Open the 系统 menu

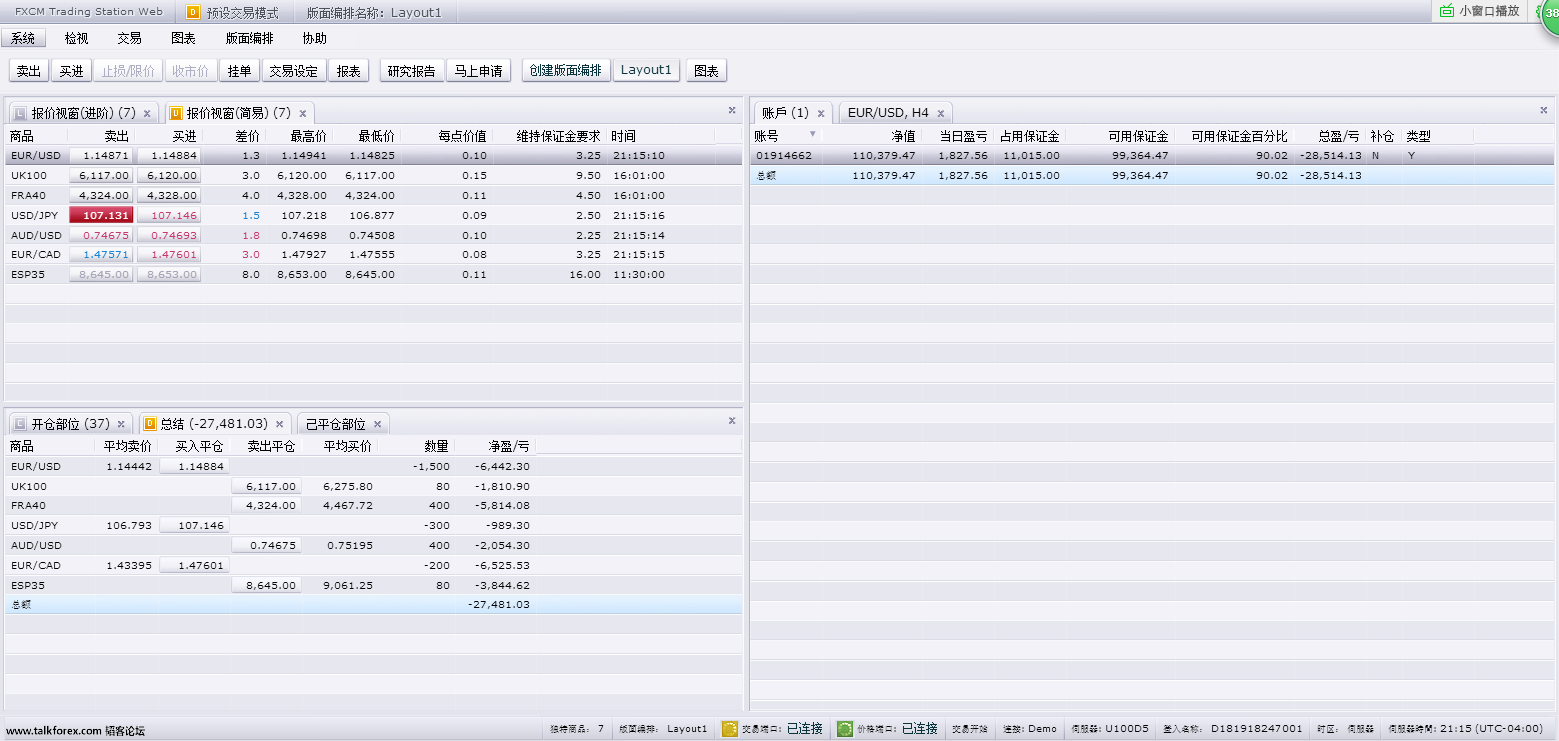click(x=23, y=38)
